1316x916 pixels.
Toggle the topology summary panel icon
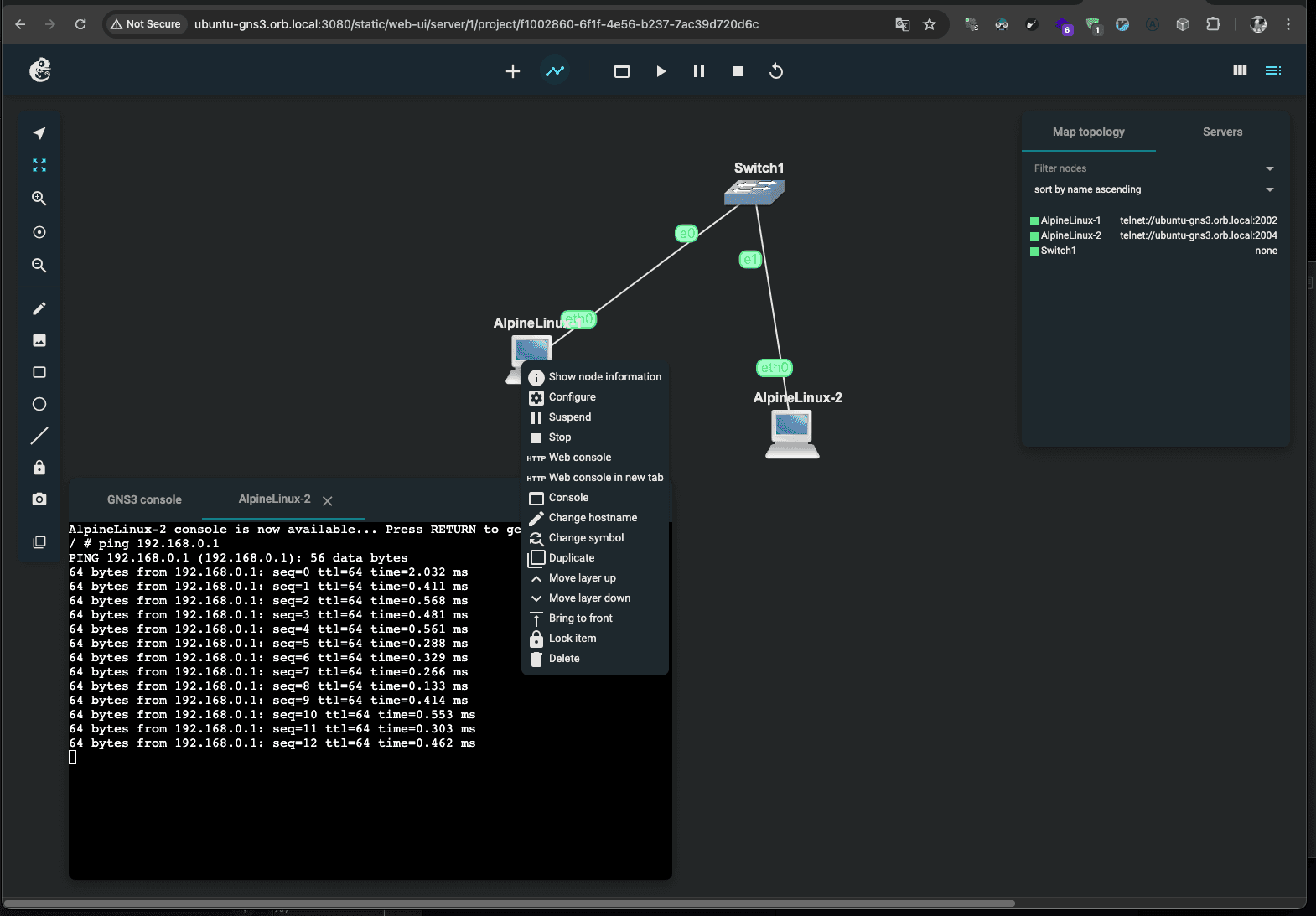point(1272,70)
